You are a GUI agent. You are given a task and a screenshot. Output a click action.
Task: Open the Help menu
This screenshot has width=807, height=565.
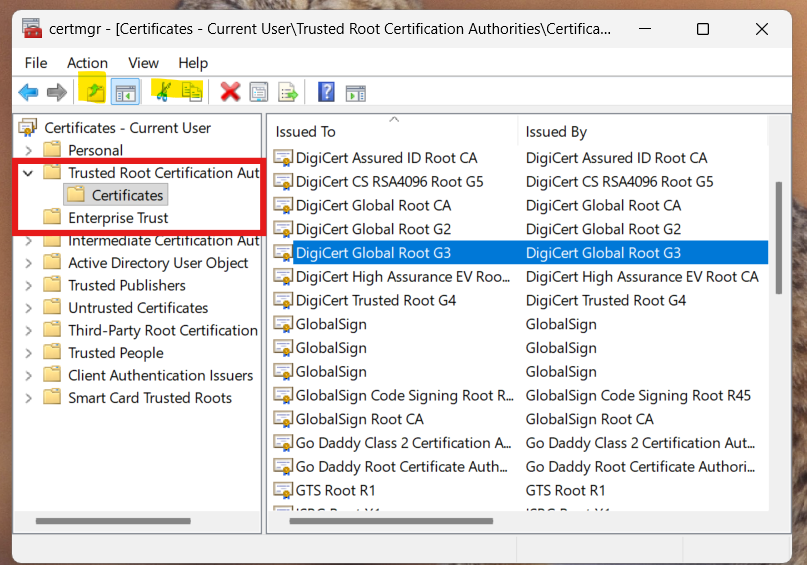[193, 63]
